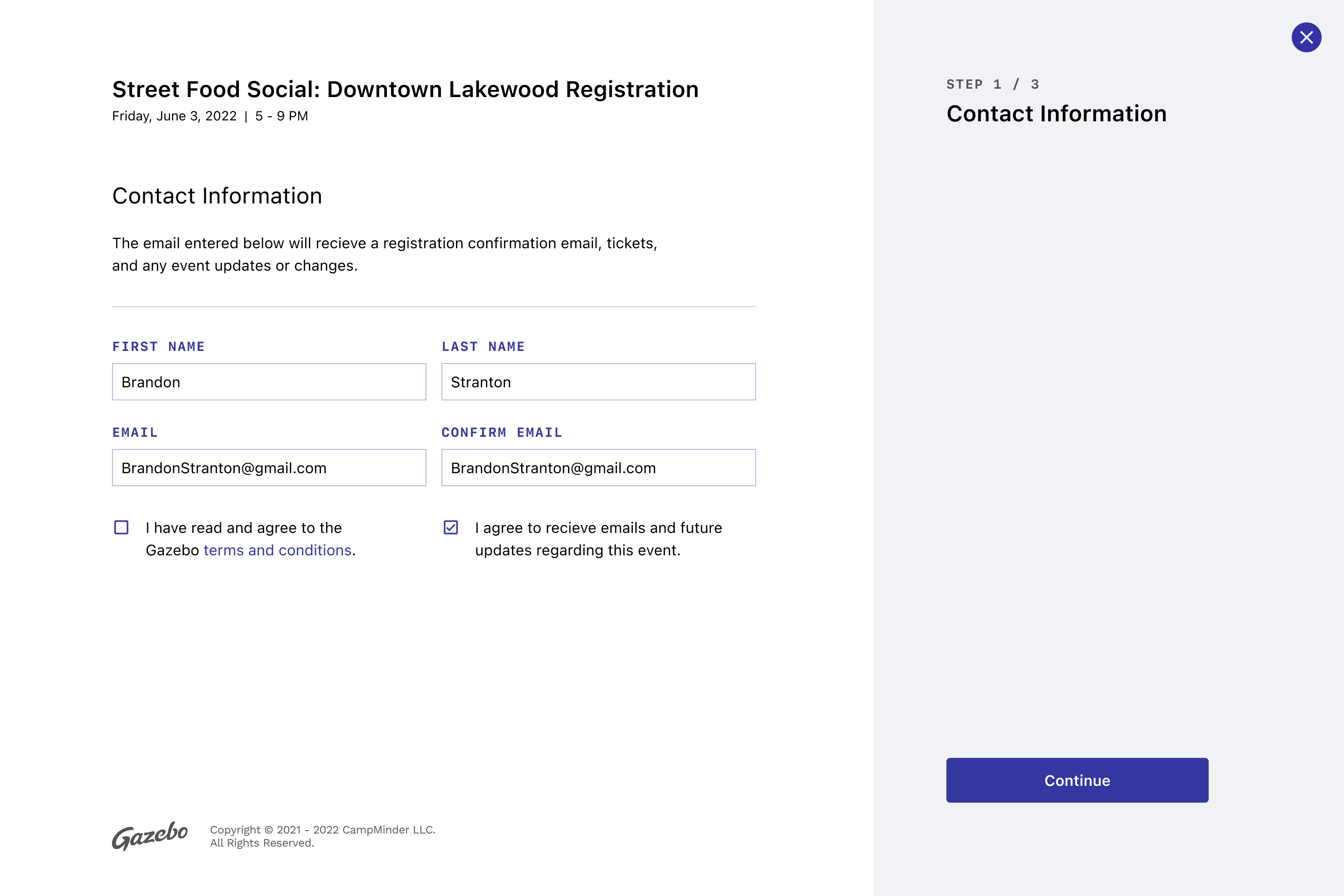Click the 'I have read and agree' text
Image resolution: width=1344 pixels, height=896 pixels.
pyautogui.click(x=244, y=528)
